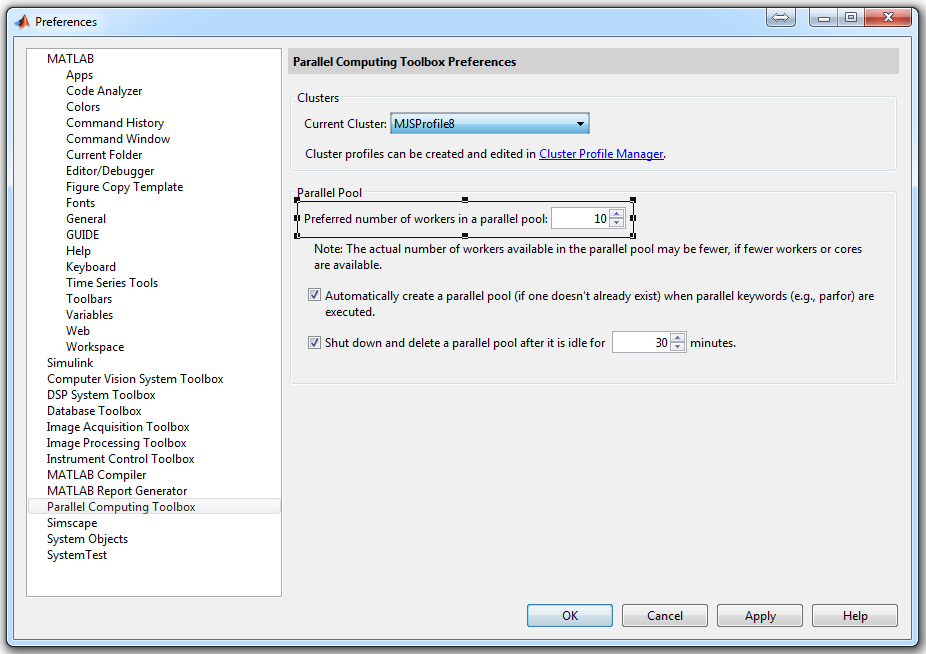Viewport: 926px width, 654px height.
Task: Click the Cancel button
Action: click(665, 616)
